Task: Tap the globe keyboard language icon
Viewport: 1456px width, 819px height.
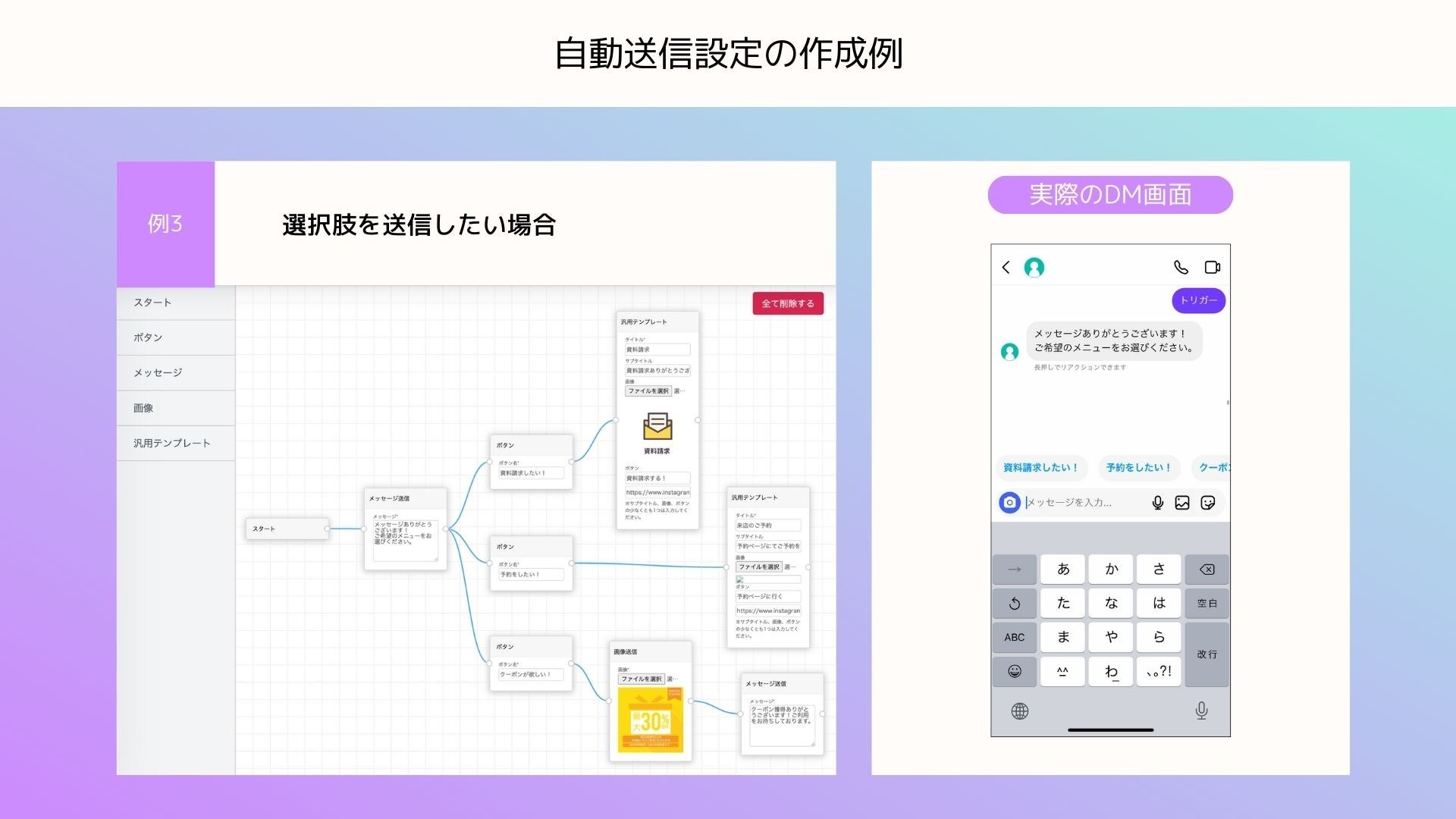Action: (x=1020, y=711)
